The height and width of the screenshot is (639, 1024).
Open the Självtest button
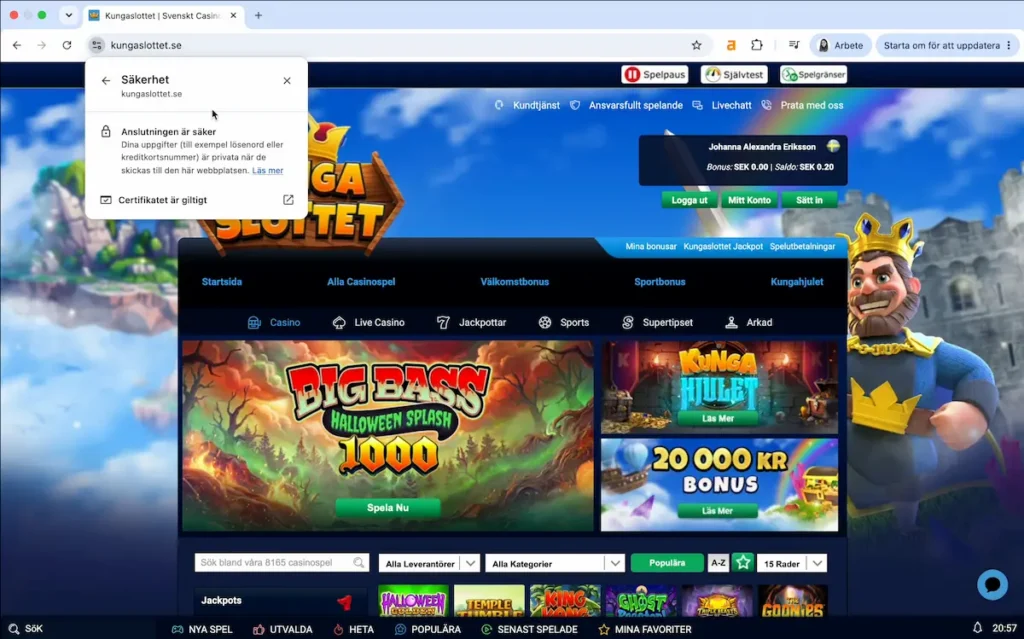[x=734, y=74]
